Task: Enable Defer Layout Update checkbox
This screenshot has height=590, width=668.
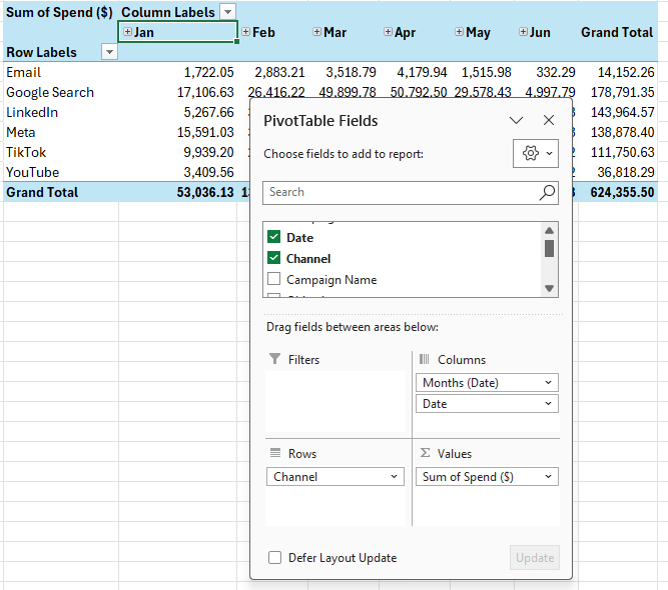Action: pos(275,557)
